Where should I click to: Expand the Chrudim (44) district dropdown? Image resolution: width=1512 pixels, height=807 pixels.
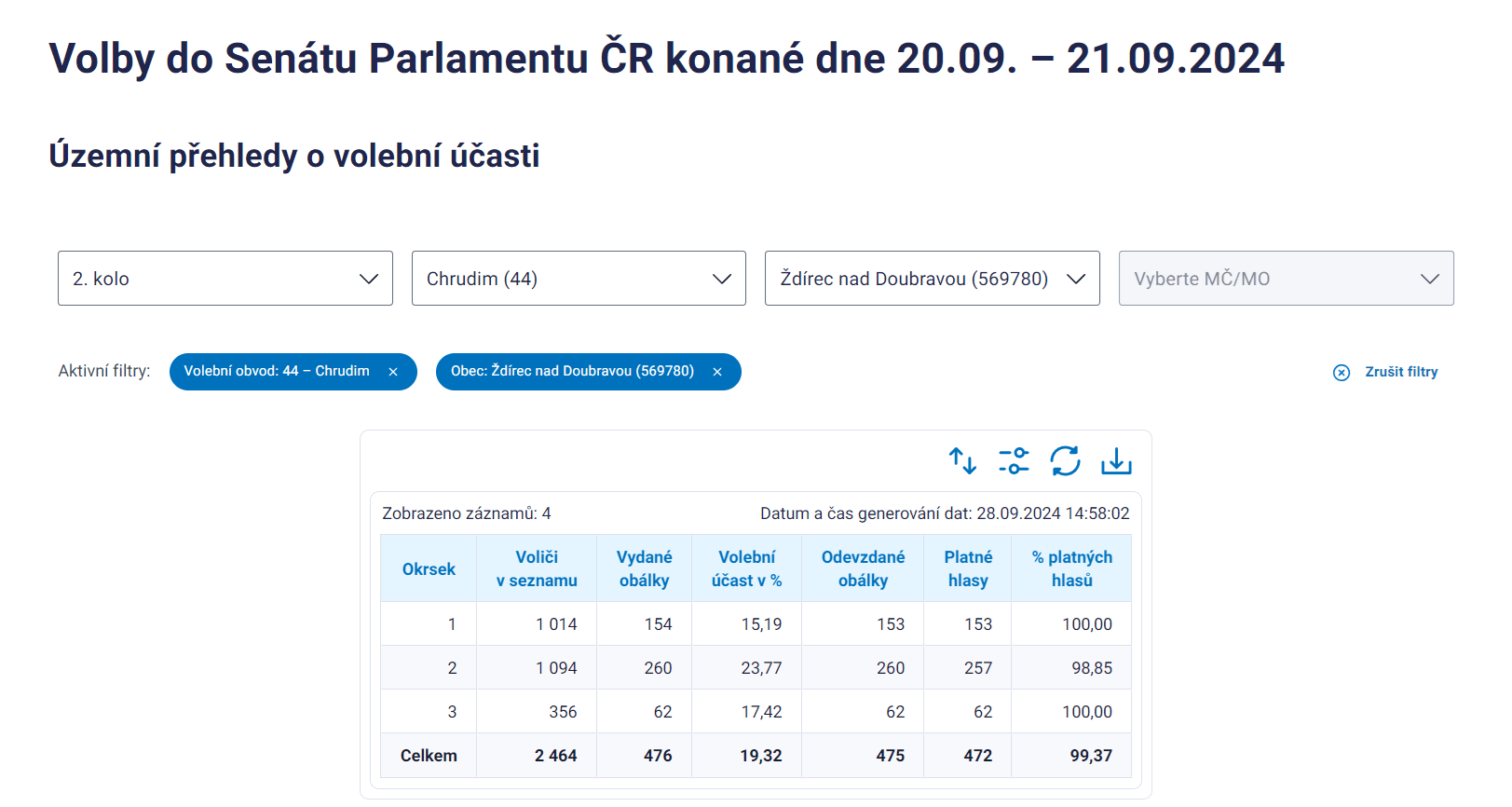(x=579, y=279)
